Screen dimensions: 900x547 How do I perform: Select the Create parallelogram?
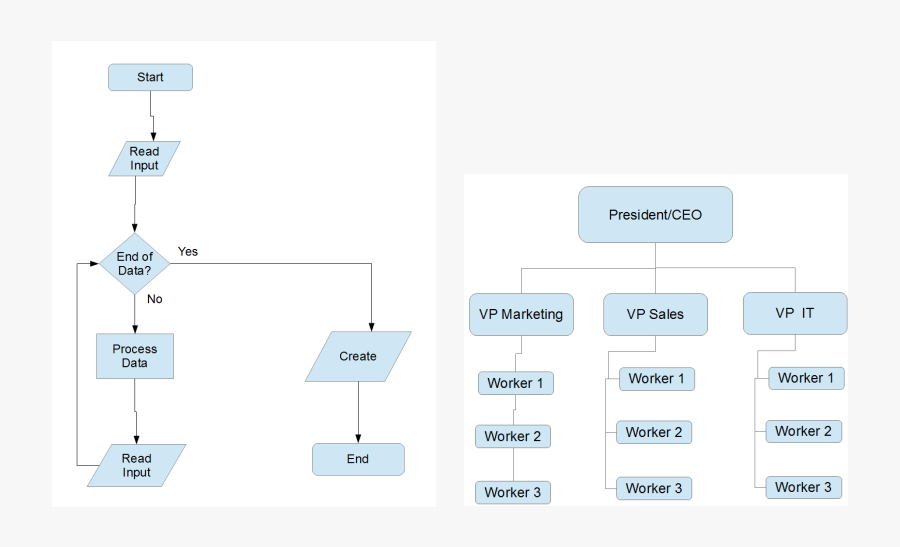[358, 356]
